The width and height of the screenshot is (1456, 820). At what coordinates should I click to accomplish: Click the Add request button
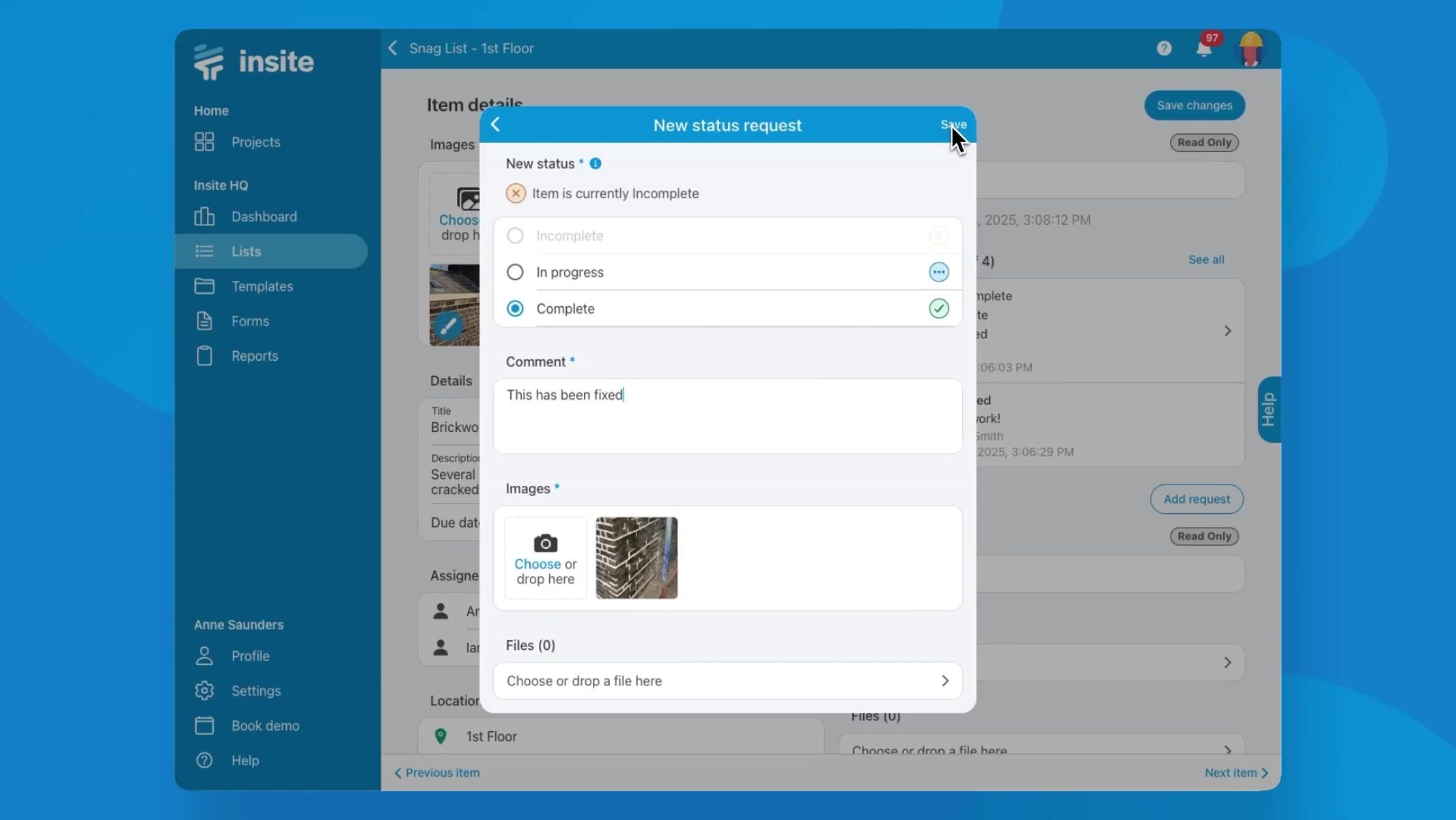[1196, 499]
